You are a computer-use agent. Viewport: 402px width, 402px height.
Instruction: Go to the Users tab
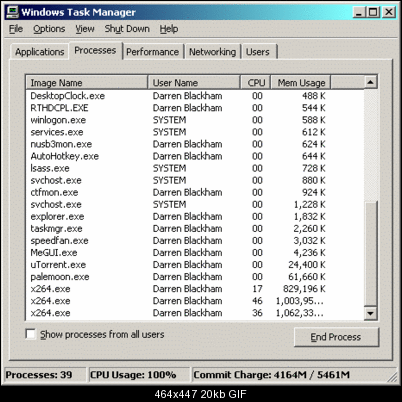pyautogui.click(x=258, y=52)
